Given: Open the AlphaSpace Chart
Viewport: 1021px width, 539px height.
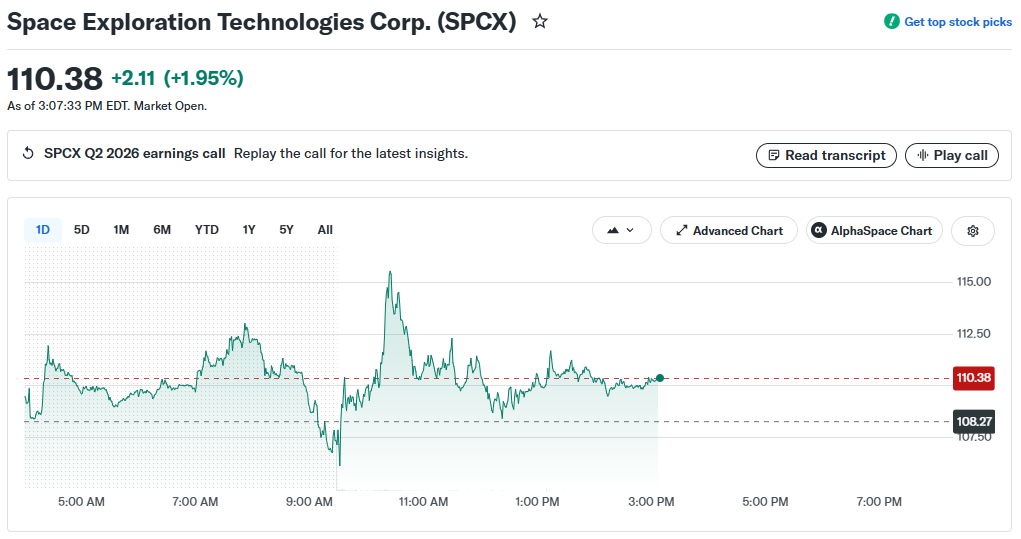Looking at the screenshot, I should [874, 230].
